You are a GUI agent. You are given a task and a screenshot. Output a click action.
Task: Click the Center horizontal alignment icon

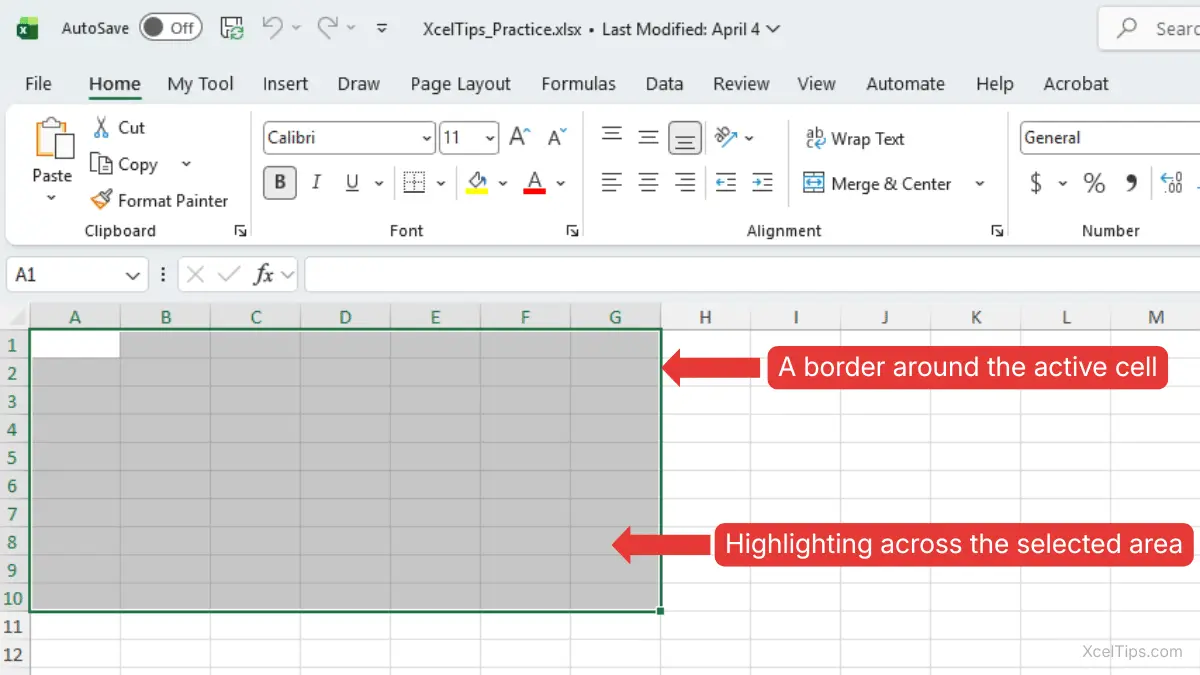648,182
